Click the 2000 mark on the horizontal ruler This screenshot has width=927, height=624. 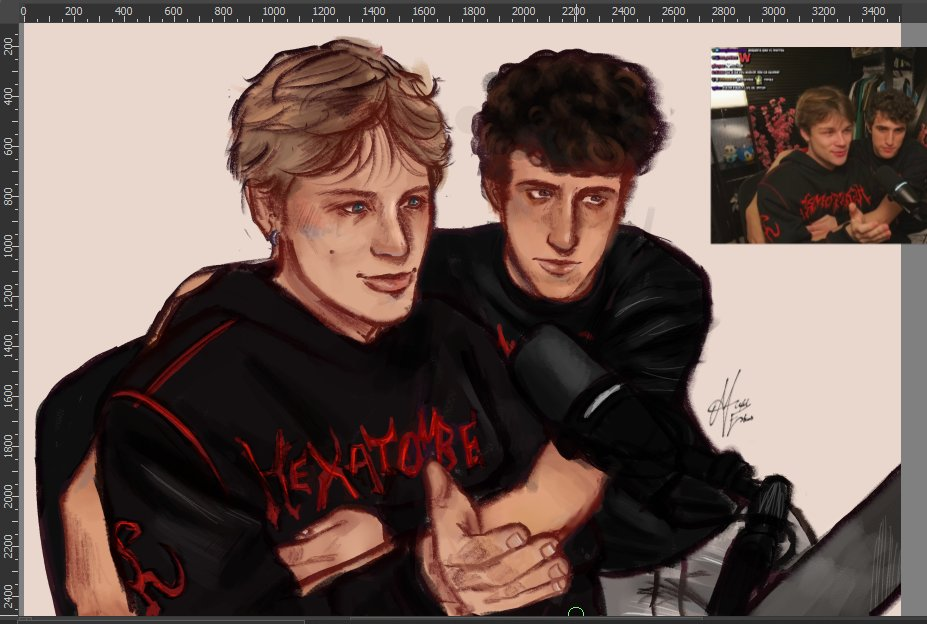tap(523, 12)
